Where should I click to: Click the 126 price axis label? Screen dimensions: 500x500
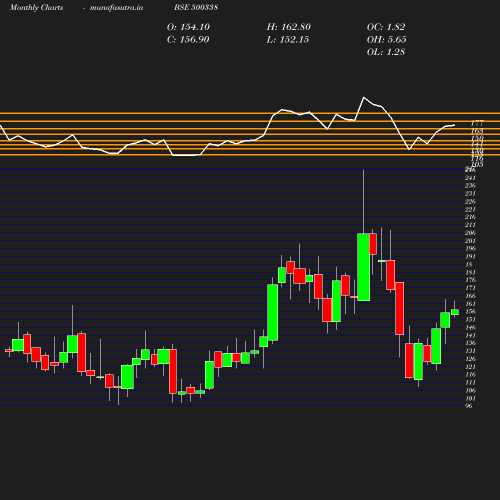[x=470, y=359]
